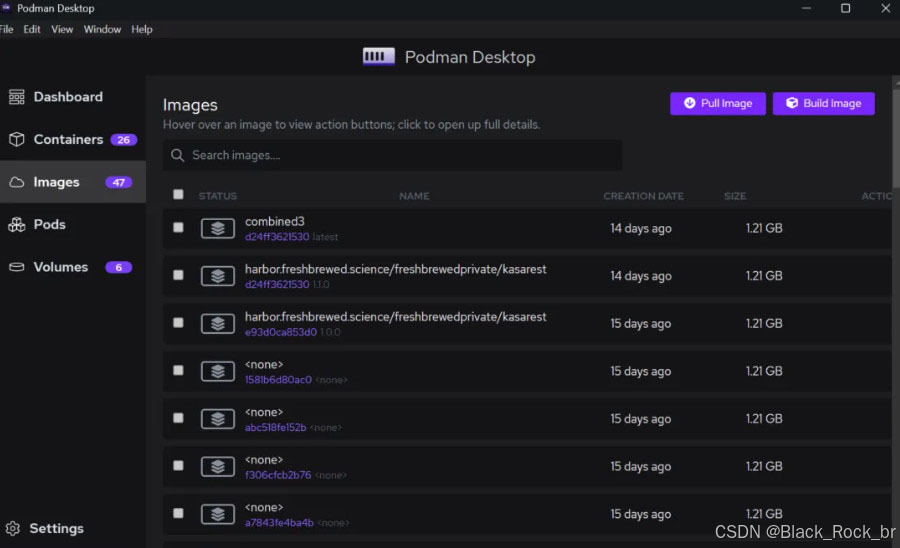Screen dimensions: 900x548
Task: Open the Volumes section label
Action: point(61,267)
